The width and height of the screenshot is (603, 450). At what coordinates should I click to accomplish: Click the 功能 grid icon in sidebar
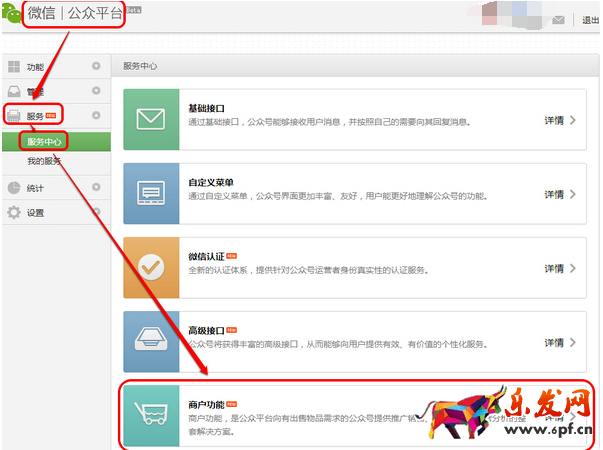tap(14, 67)
